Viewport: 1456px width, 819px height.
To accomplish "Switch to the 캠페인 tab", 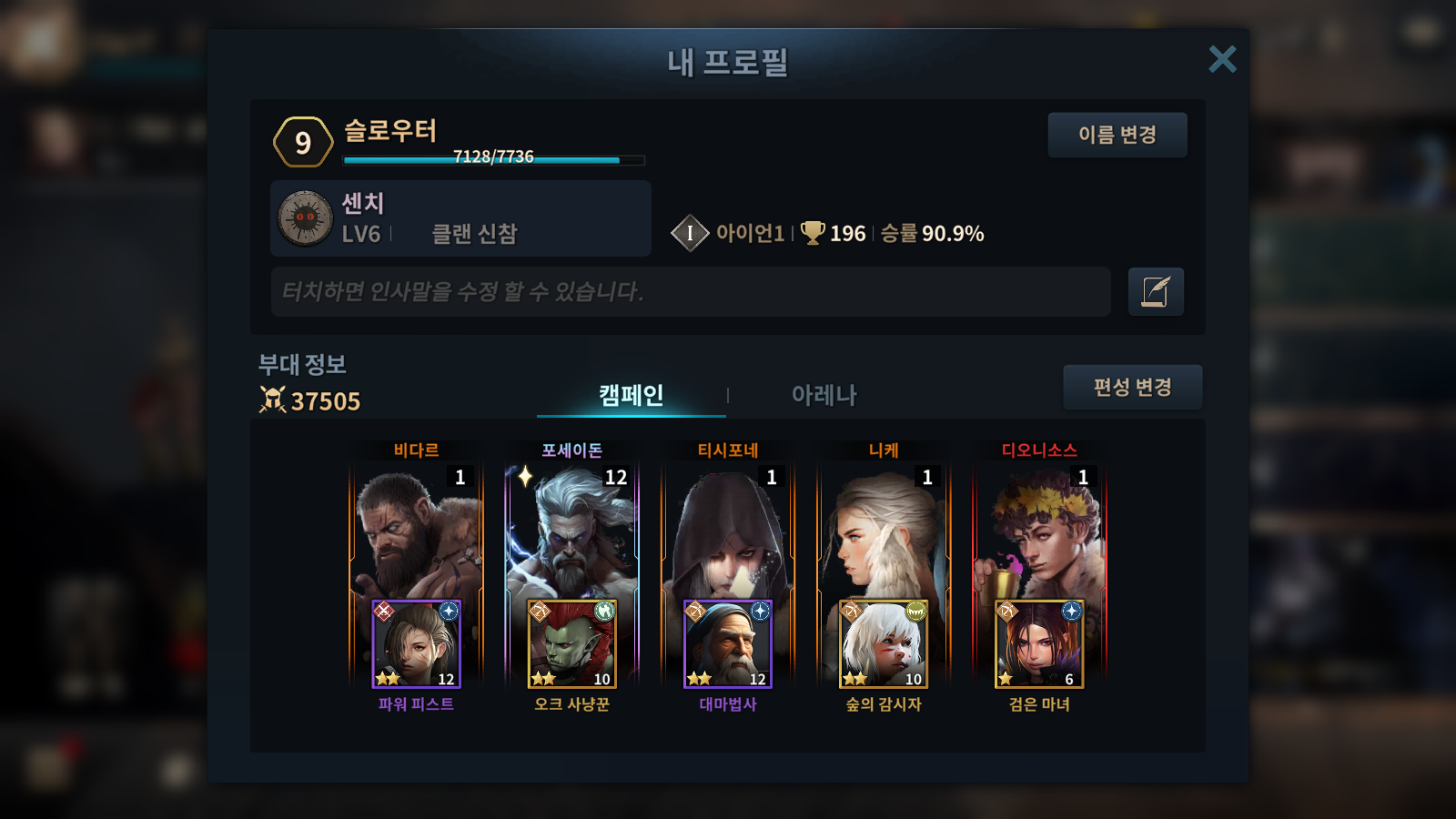I will [631, 395].
